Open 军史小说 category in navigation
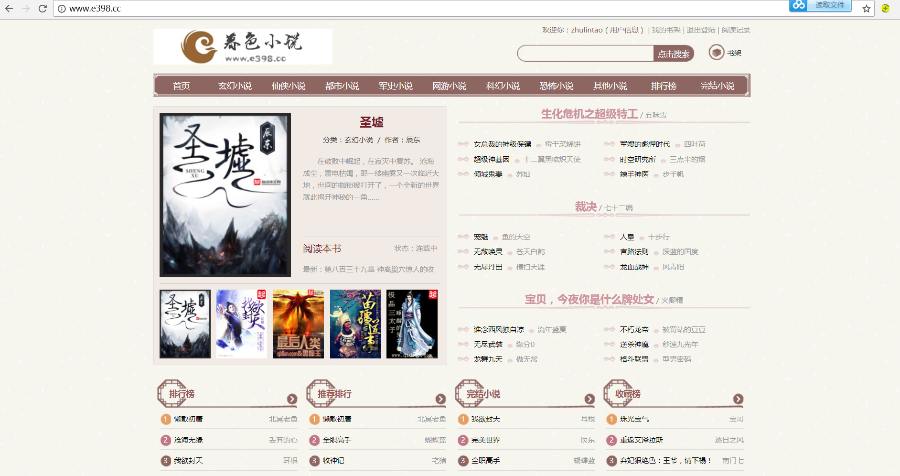The width and height of the screenshot is (900, 476). [x=395, y=86]
